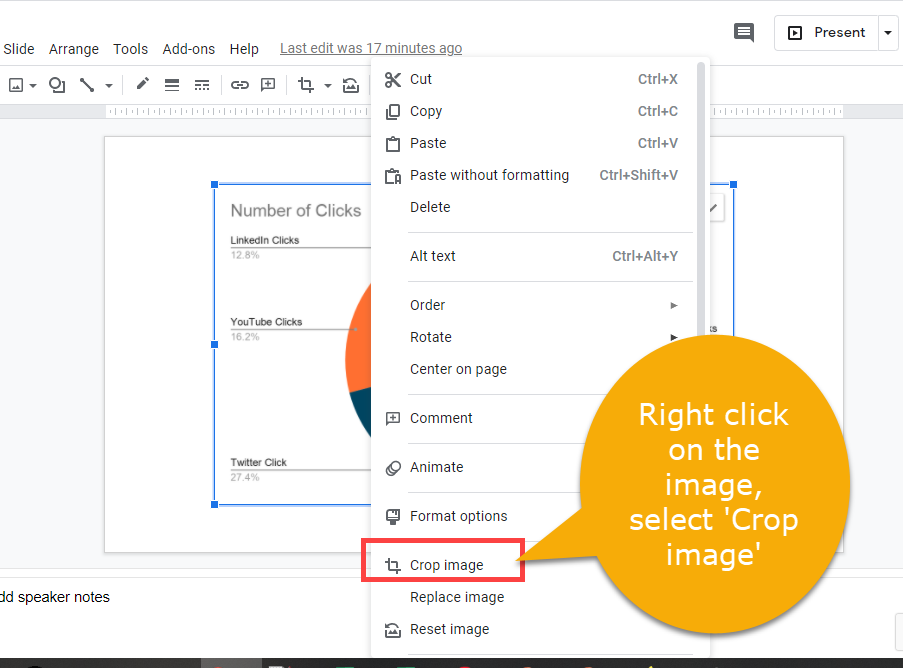The width and height of the screenshot is (903, 668).
Task: Choose Delete in the context menu
Action: tap(533, 207)
